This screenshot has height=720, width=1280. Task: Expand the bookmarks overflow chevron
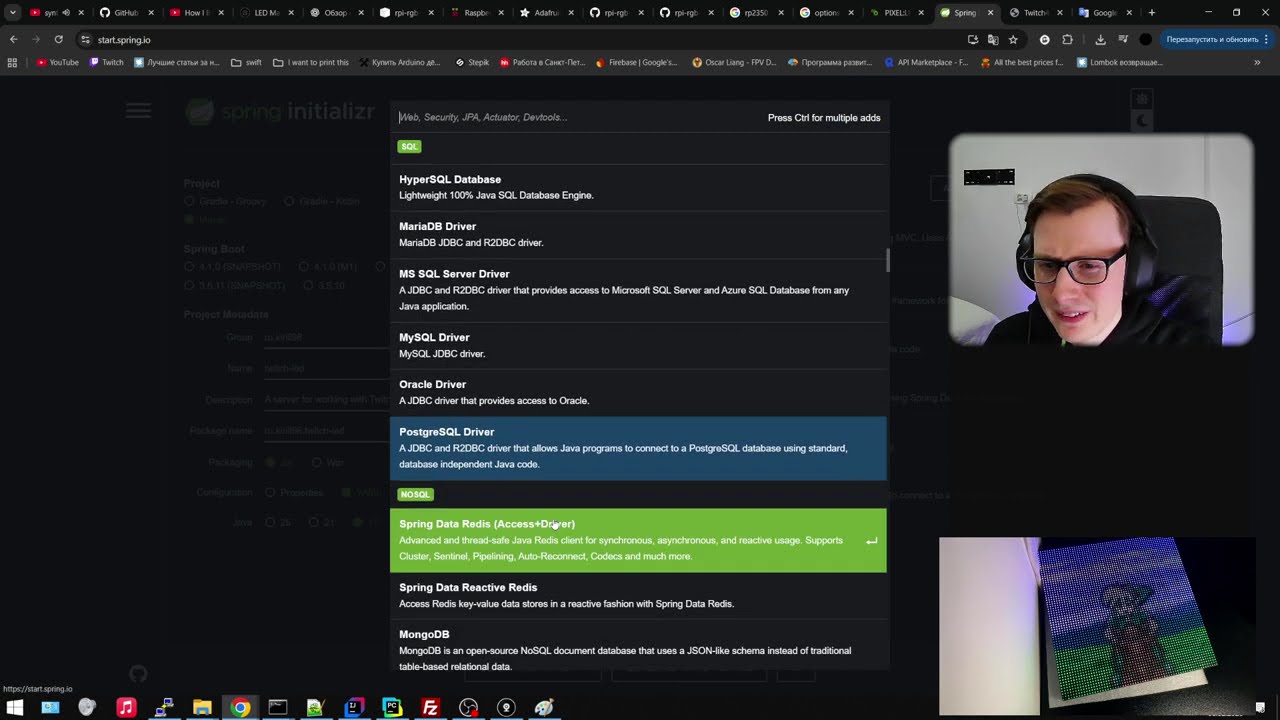(x=1257, y=62)
